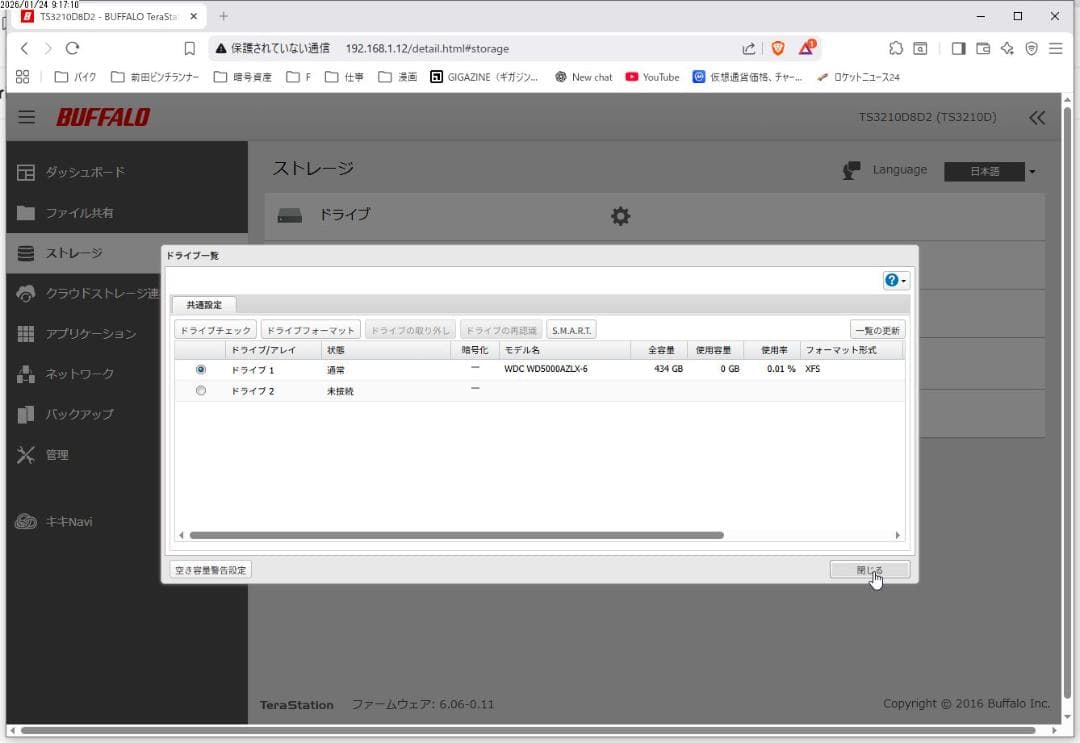This screenshot has height=743, width=1080.
Task: Open Network (ネットワーク) sidebar item
Action: pyautogui.click(x=84, y=374)
